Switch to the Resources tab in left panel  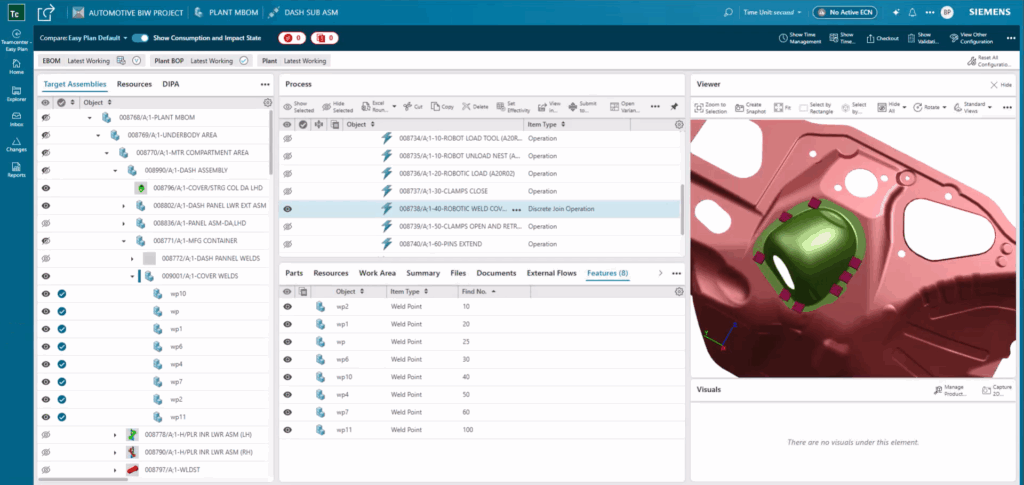(134, 84)
